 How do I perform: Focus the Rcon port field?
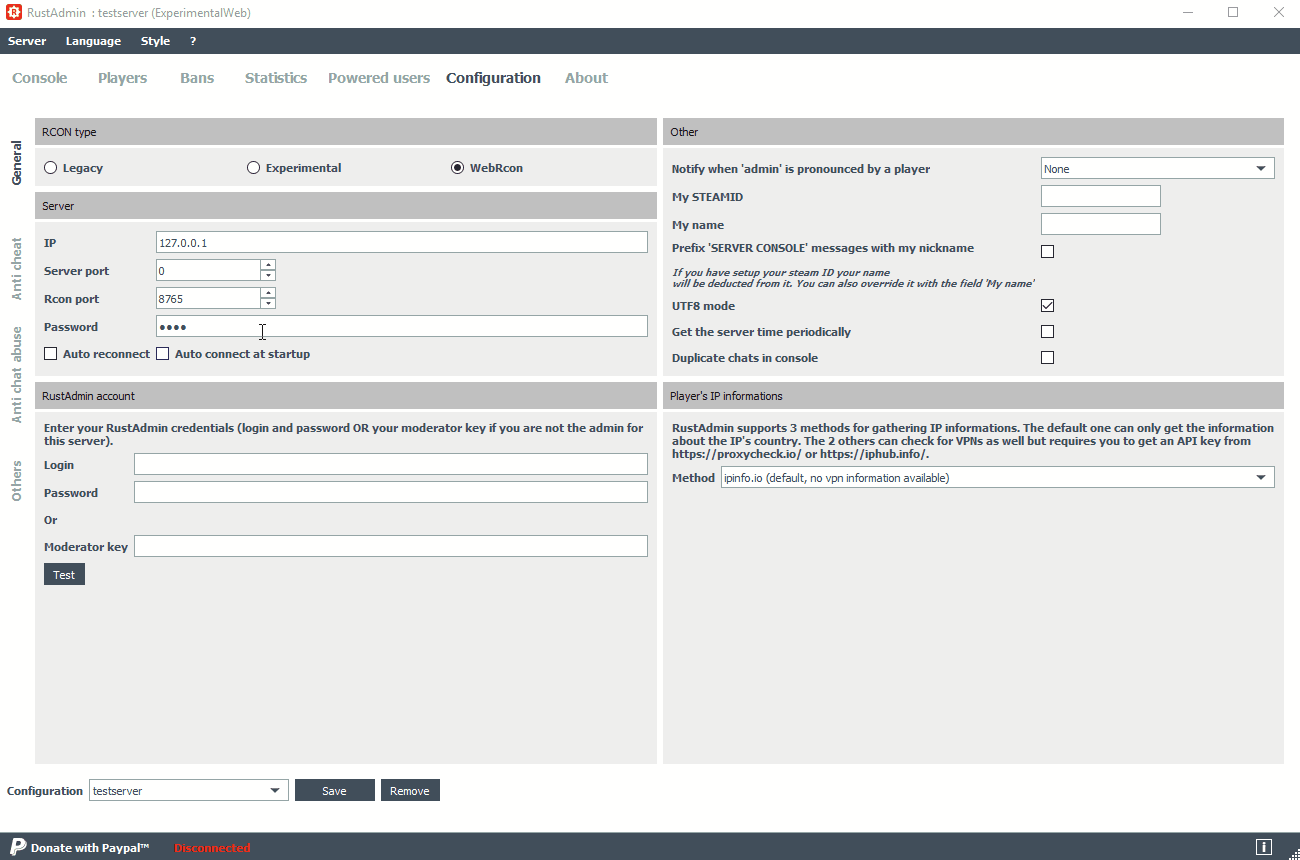[x=208, y=298]
